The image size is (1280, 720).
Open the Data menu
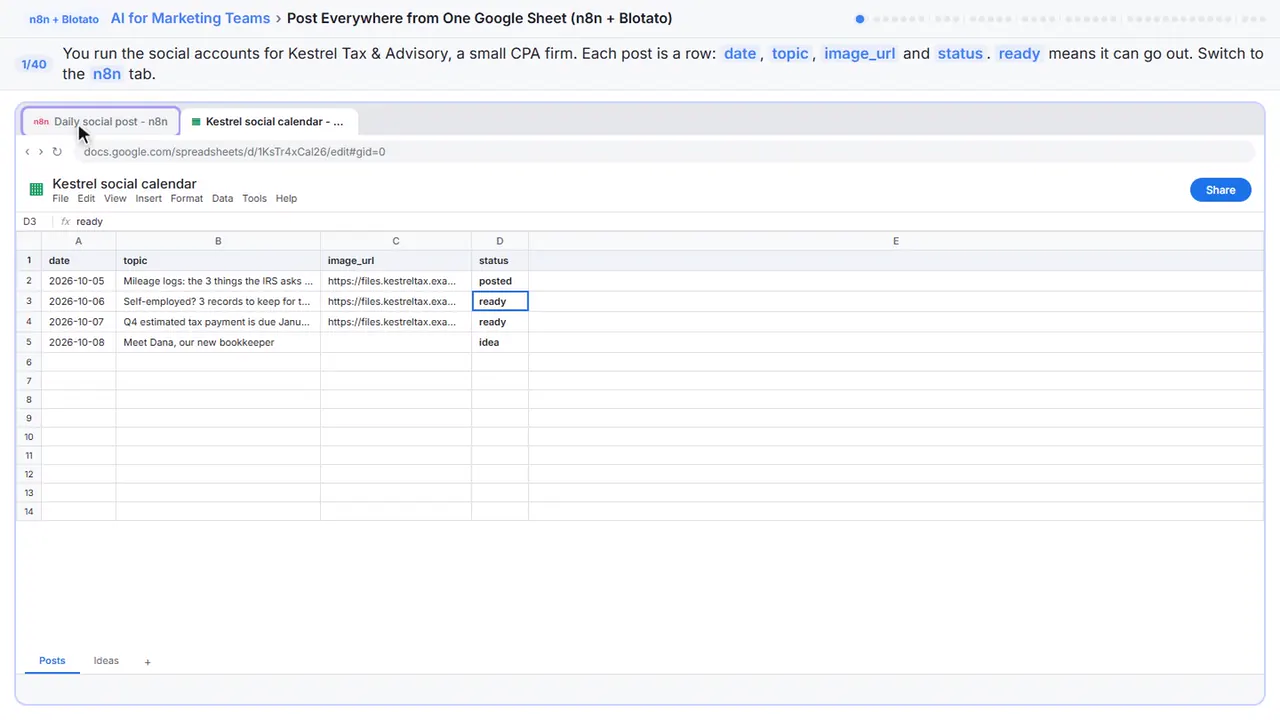click(222, 199)
